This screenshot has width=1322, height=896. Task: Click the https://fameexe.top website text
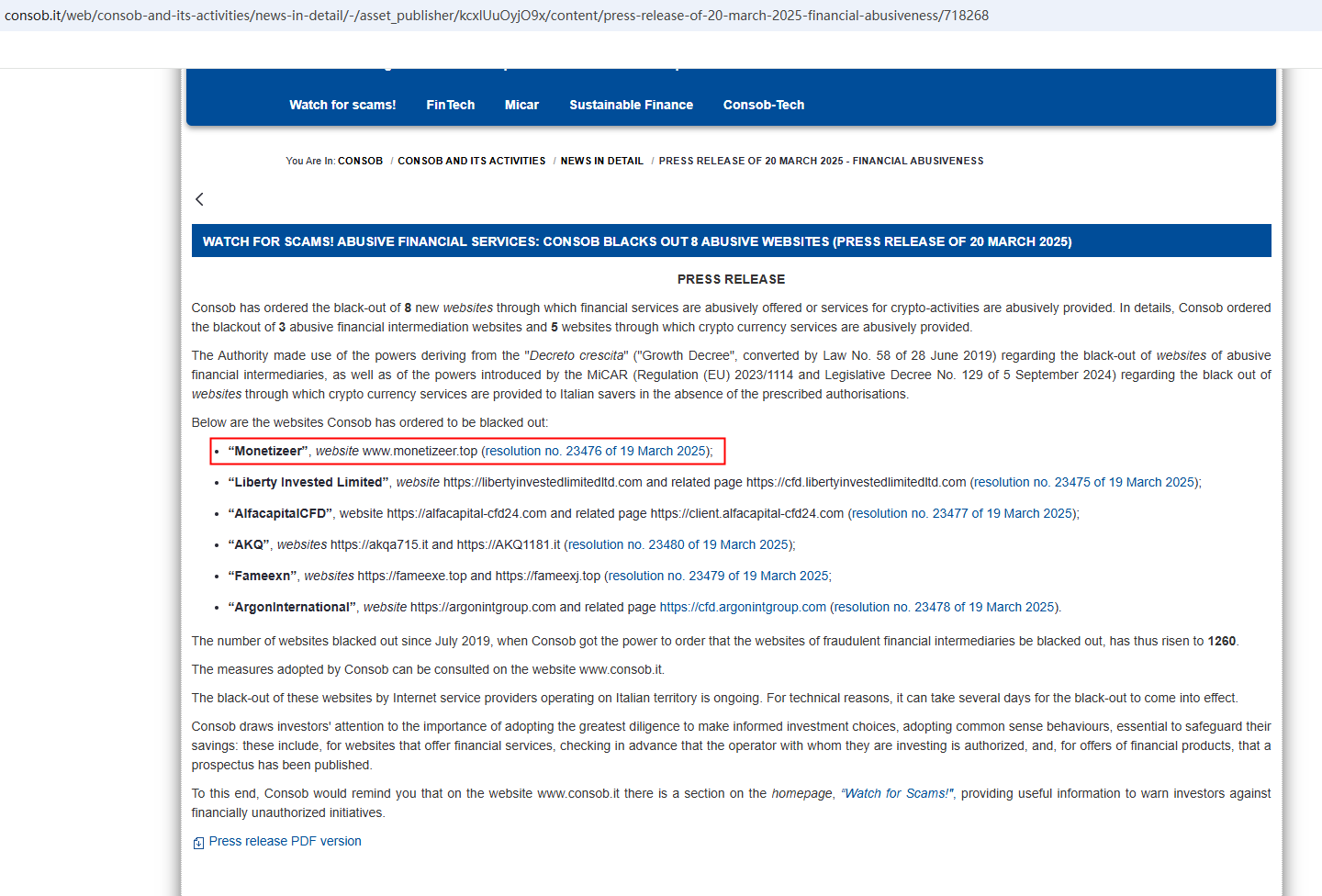pos(412,576)
